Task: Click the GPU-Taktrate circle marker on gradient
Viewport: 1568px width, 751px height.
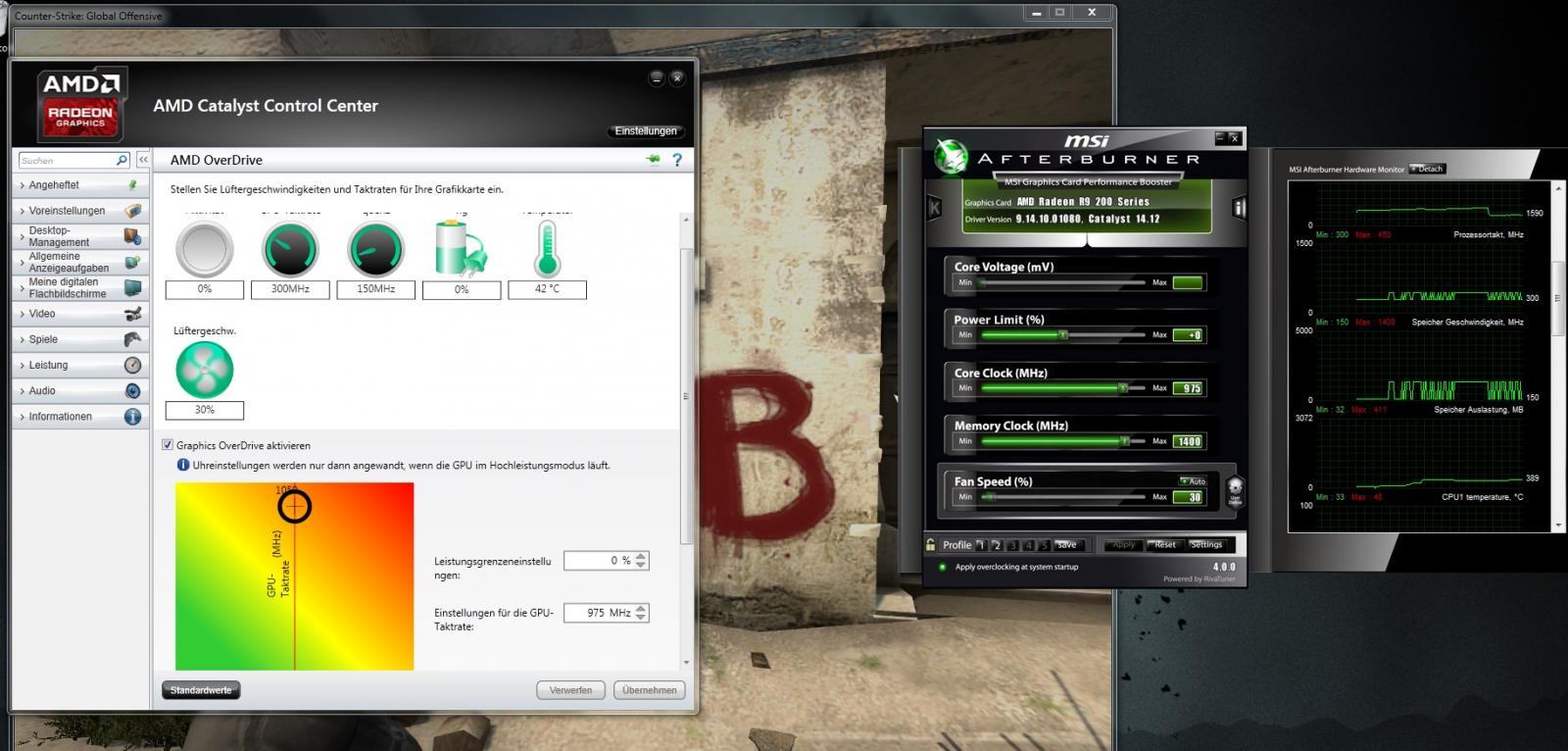Action: click(x=294, y=506)
